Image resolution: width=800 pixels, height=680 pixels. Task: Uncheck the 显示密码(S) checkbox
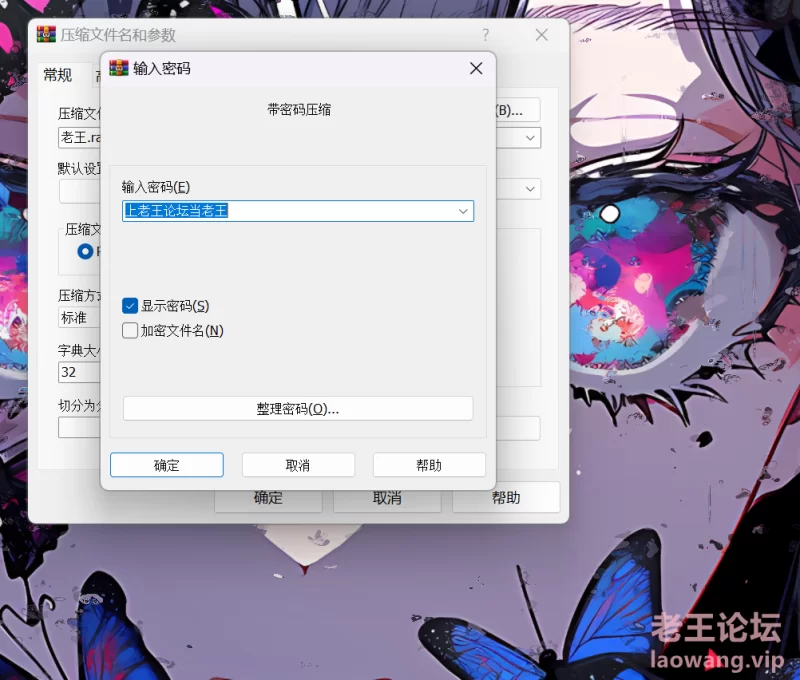tap(130, 306)
